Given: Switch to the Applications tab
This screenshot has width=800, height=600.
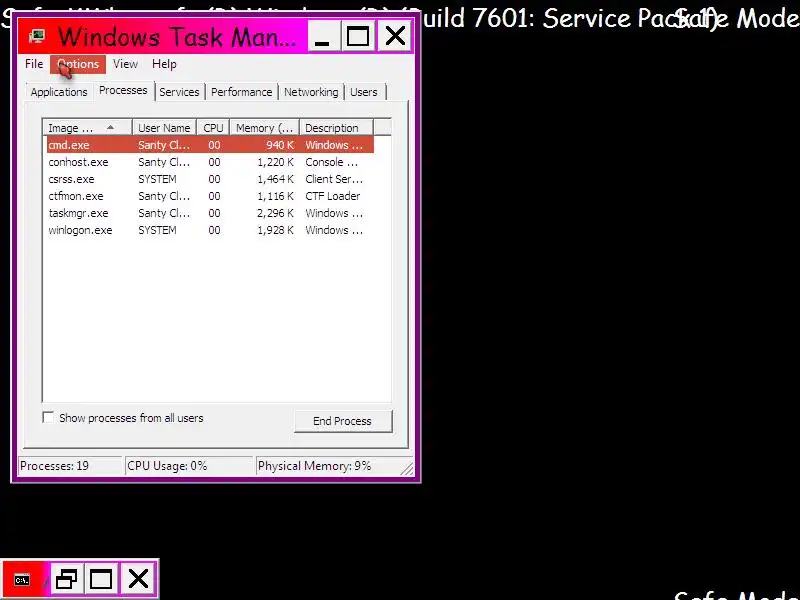Looking at the screenshot, I should [x=59, y=92].
